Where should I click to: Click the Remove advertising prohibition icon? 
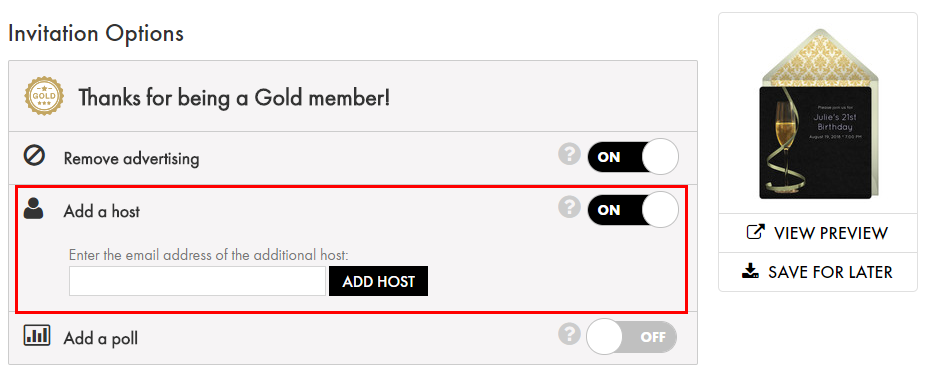[x=35, y=158]
